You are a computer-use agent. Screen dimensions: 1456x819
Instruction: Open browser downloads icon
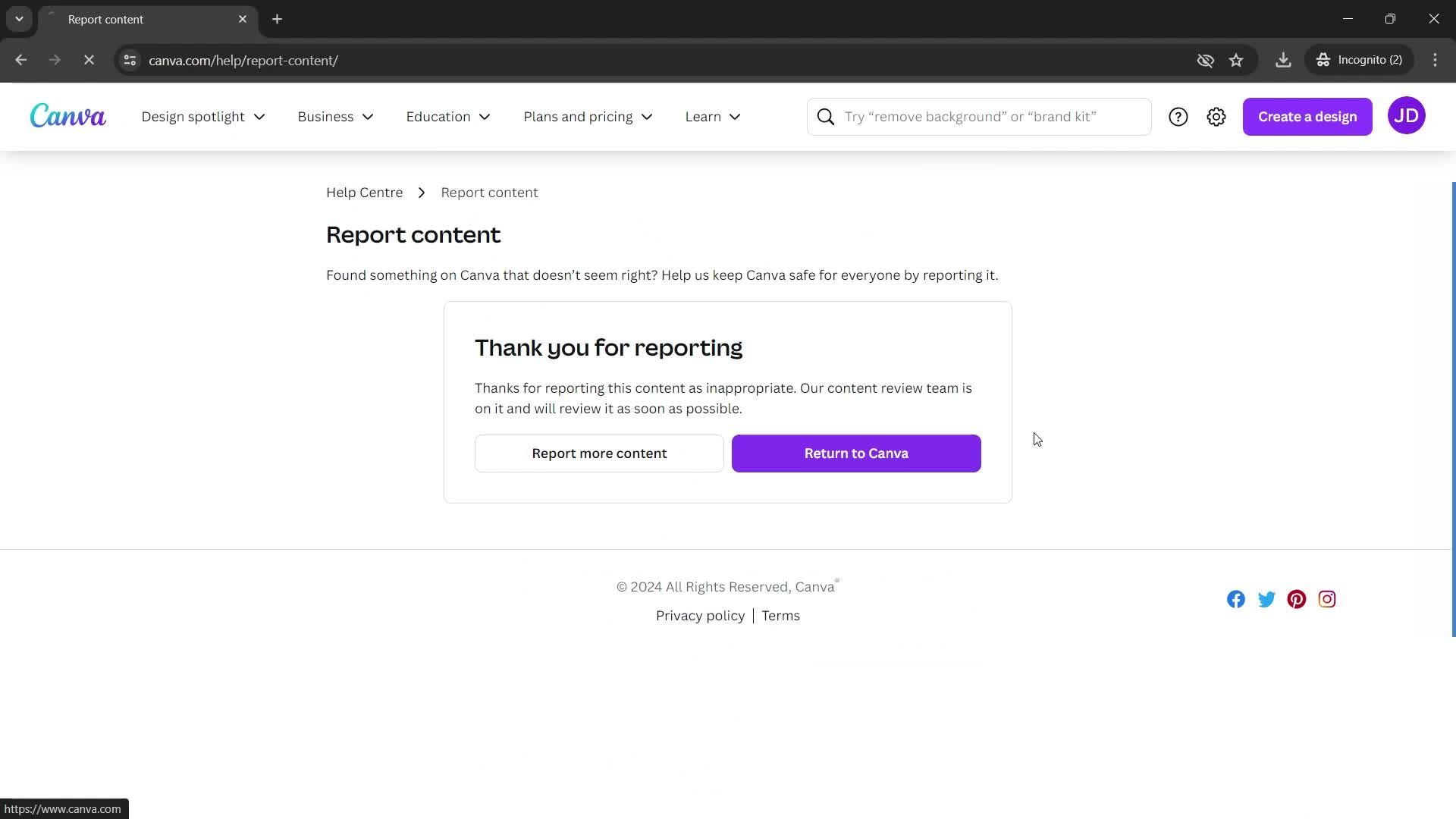point(1283,60)
